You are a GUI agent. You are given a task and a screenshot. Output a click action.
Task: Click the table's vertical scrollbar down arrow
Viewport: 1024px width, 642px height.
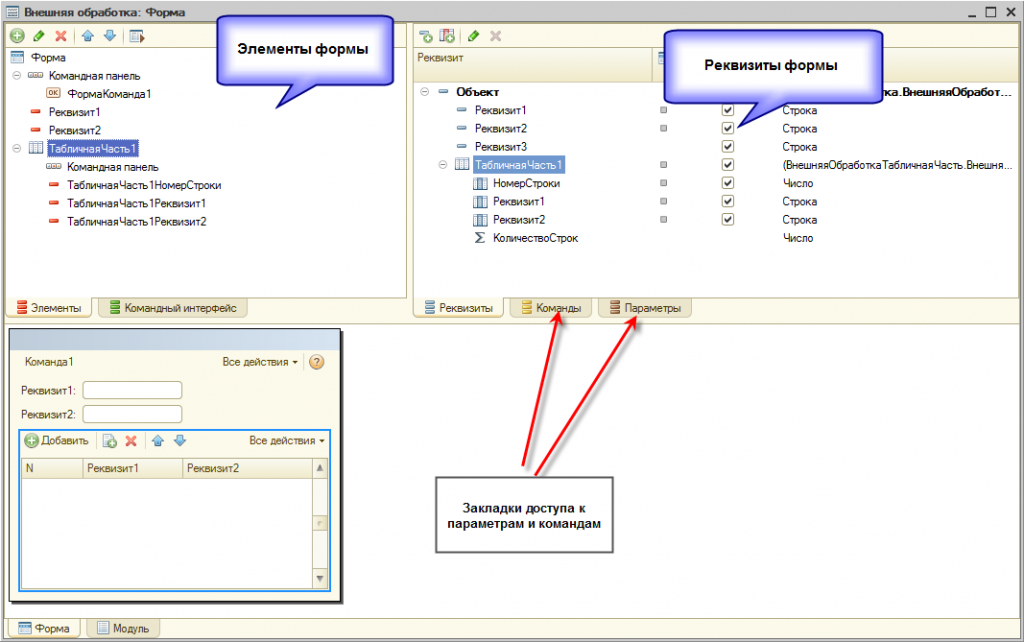pos(320,578)
